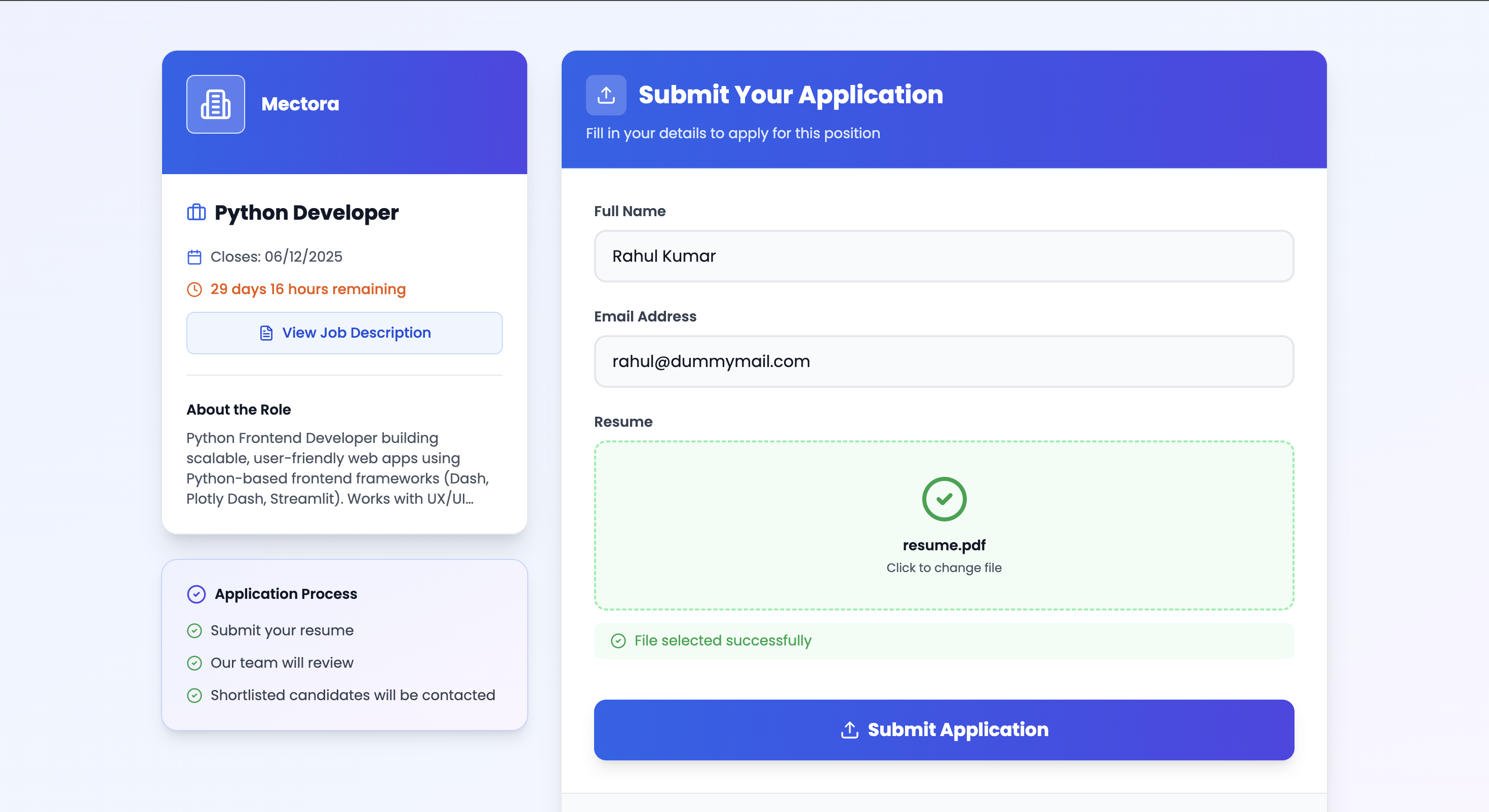1489x812 pixels.
Task: Select the Email Address input field
Action: pyautogui.click(x=944, y=361)
